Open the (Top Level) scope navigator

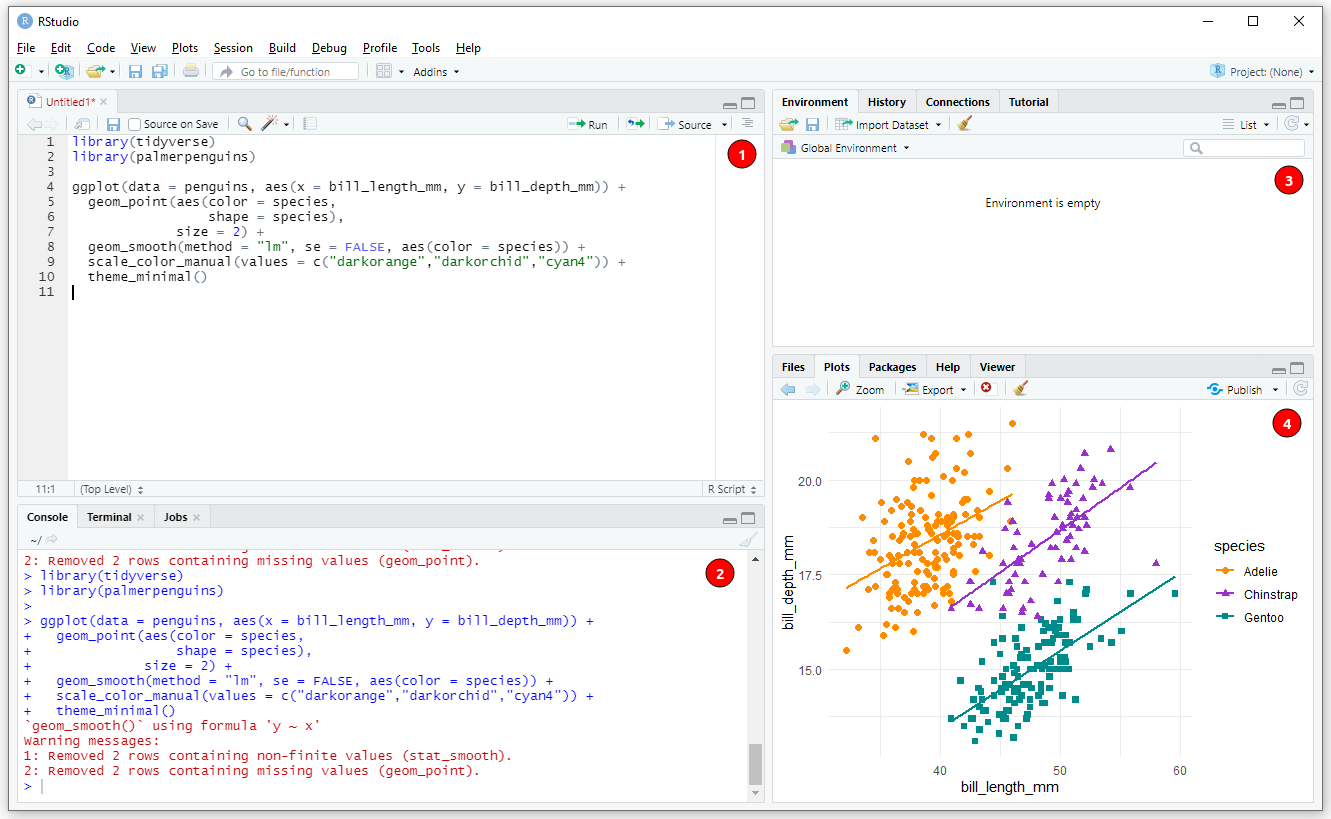(x=111, y=489)
